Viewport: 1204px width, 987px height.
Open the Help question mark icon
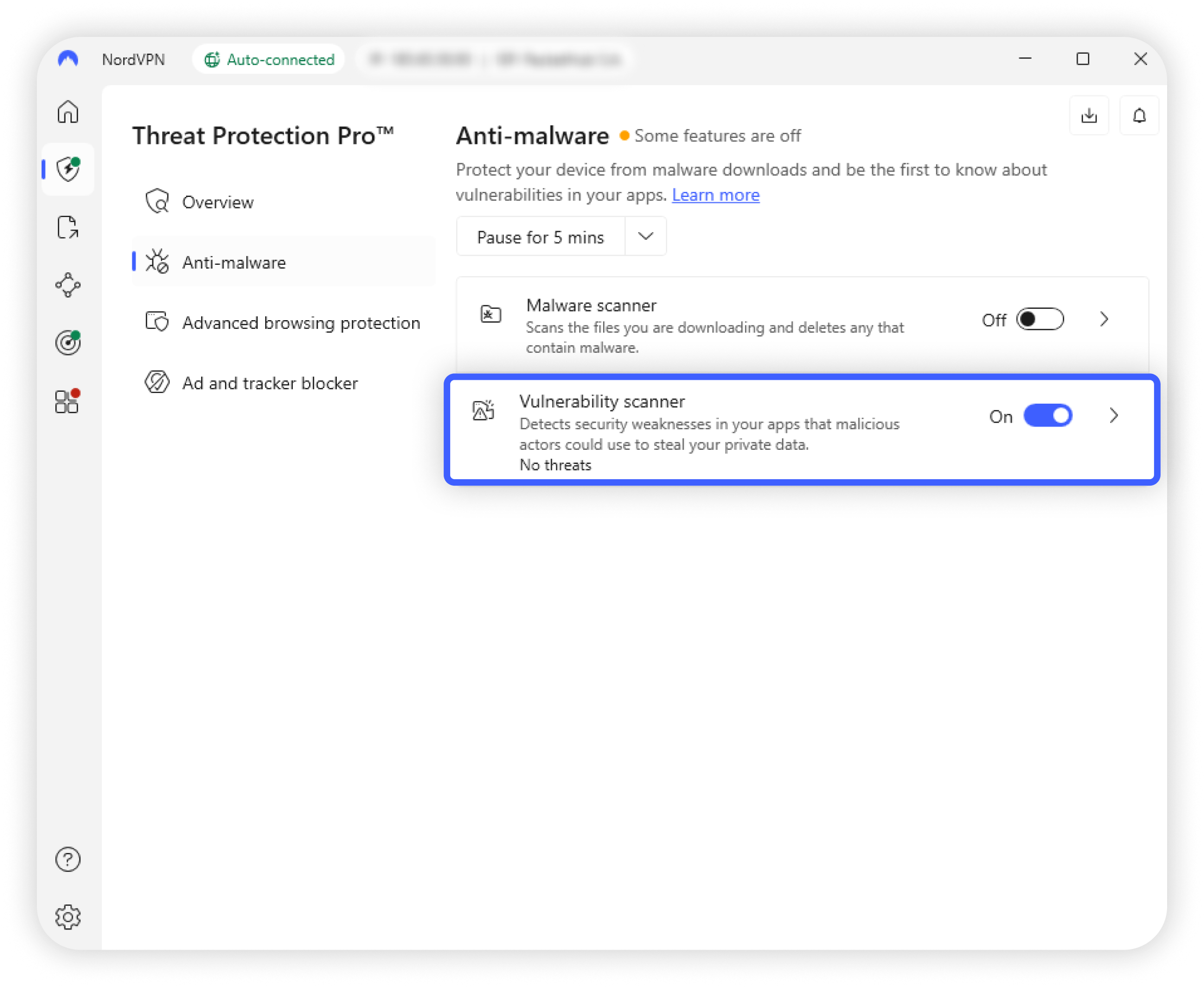68,859
